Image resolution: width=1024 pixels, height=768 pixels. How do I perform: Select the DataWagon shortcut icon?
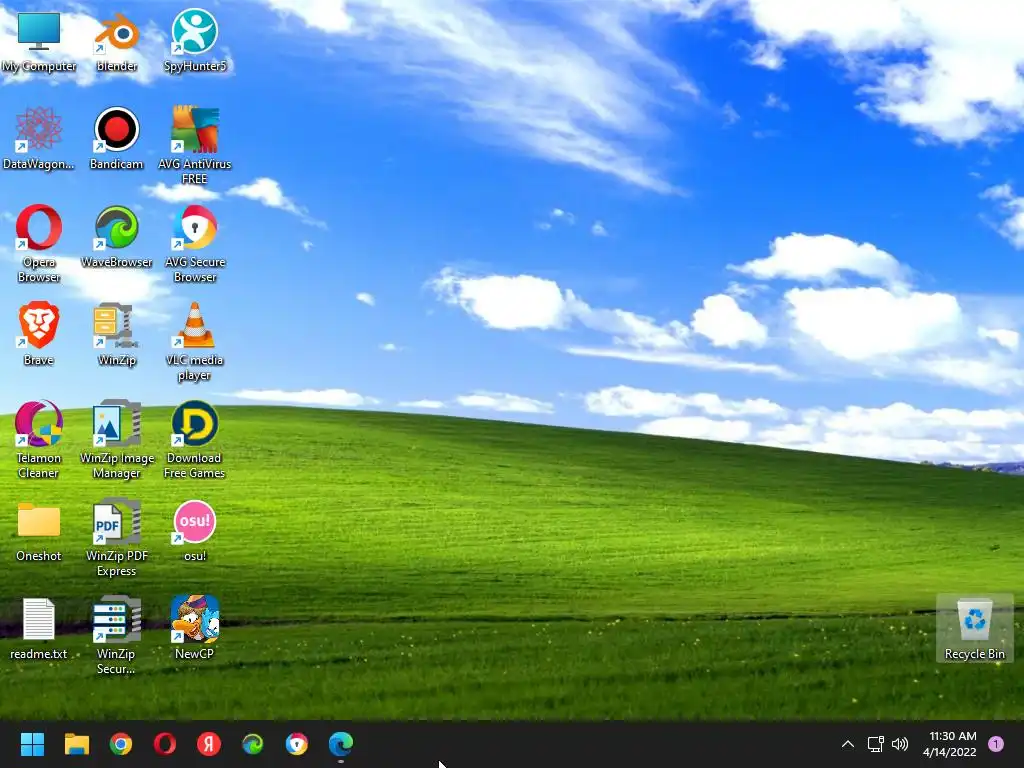pyautogui.click(x=39, y=139)
